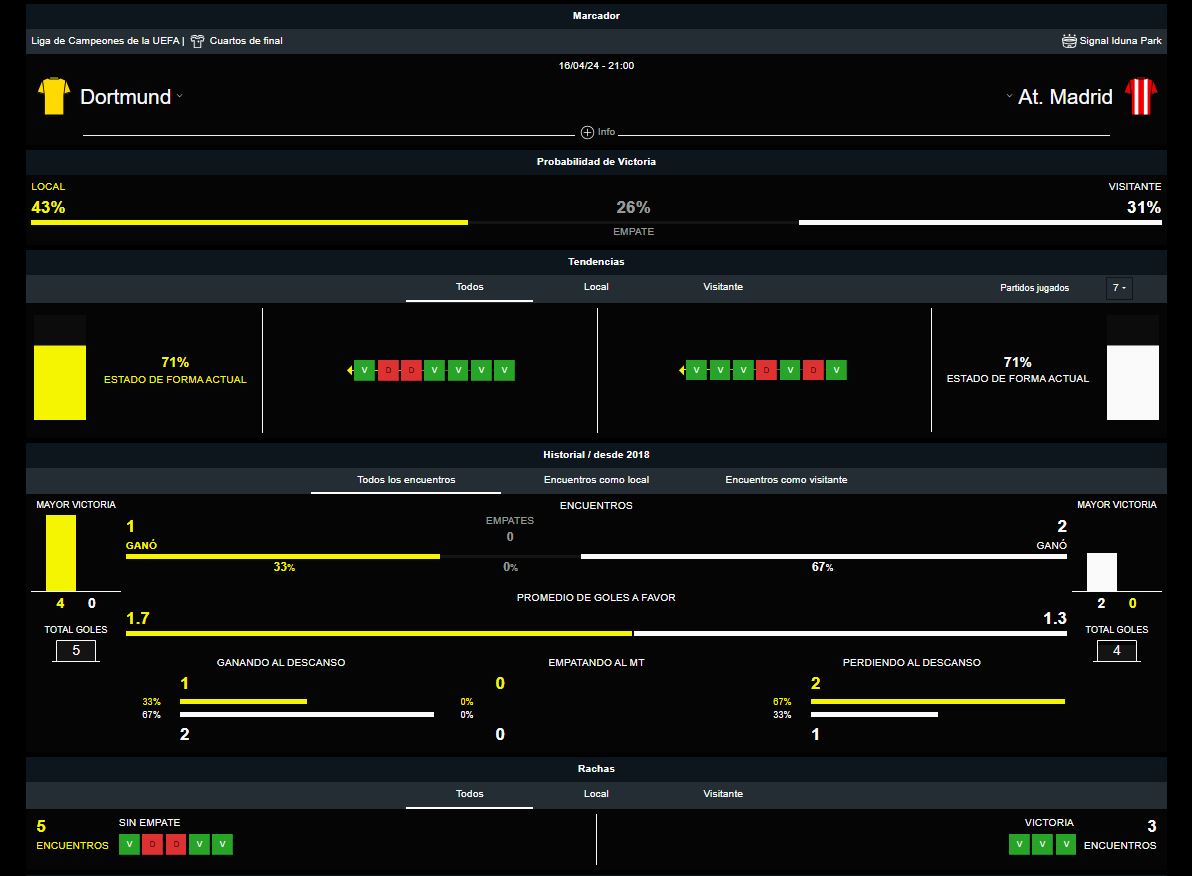Click the yellow local win probability bar

(x=249, y=222)
